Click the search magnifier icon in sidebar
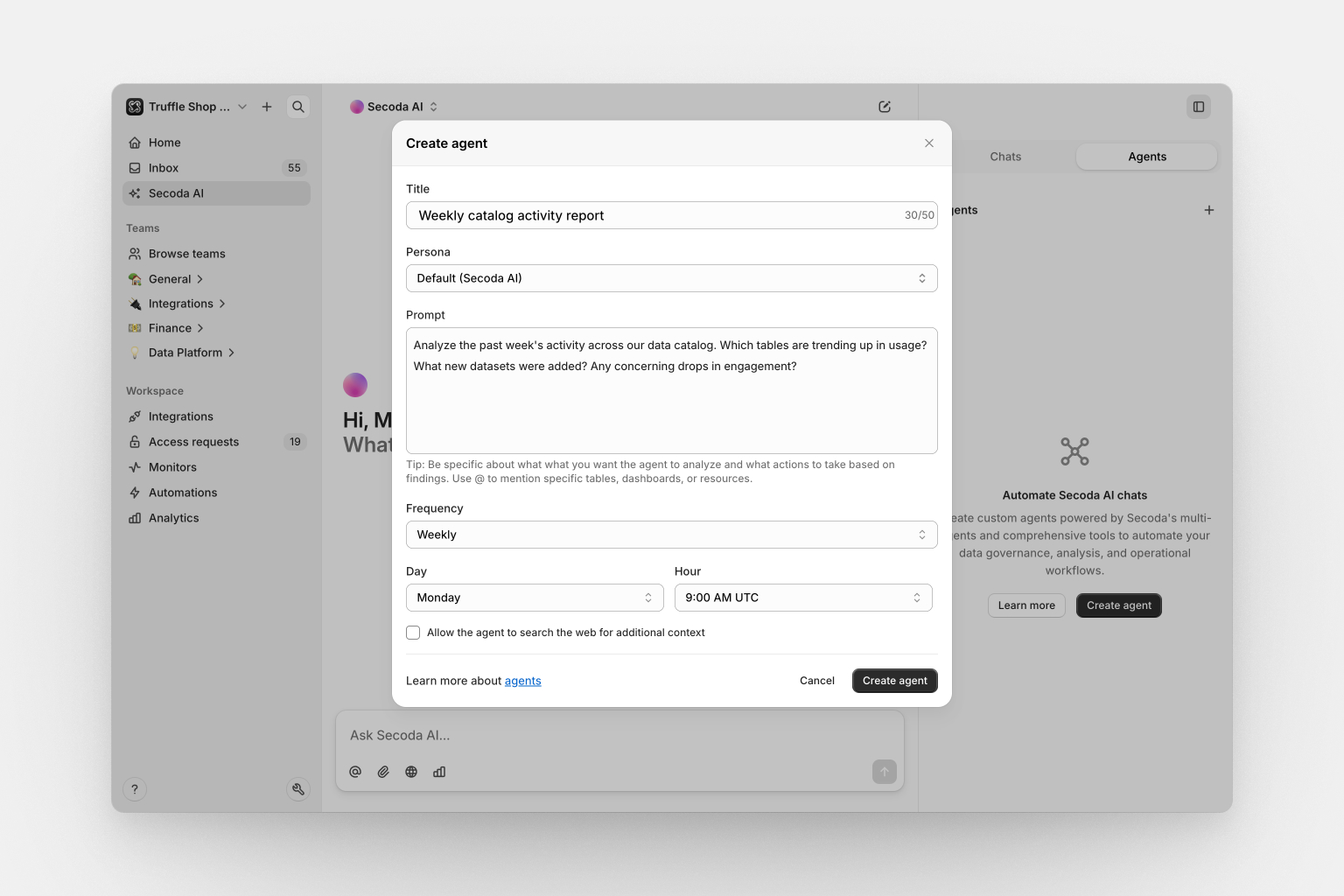 coord(298,107)
